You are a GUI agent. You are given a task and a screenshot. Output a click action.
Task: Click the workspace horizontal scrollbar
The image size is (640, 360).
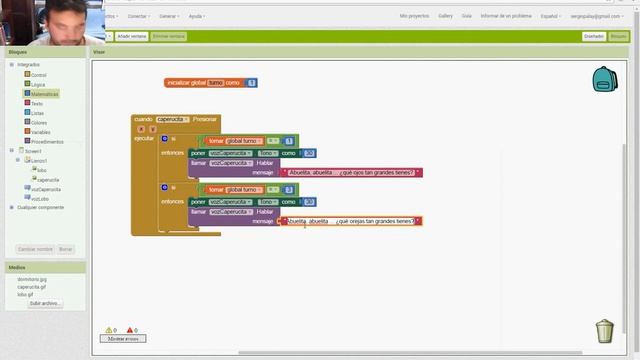[x=410, y=353]
